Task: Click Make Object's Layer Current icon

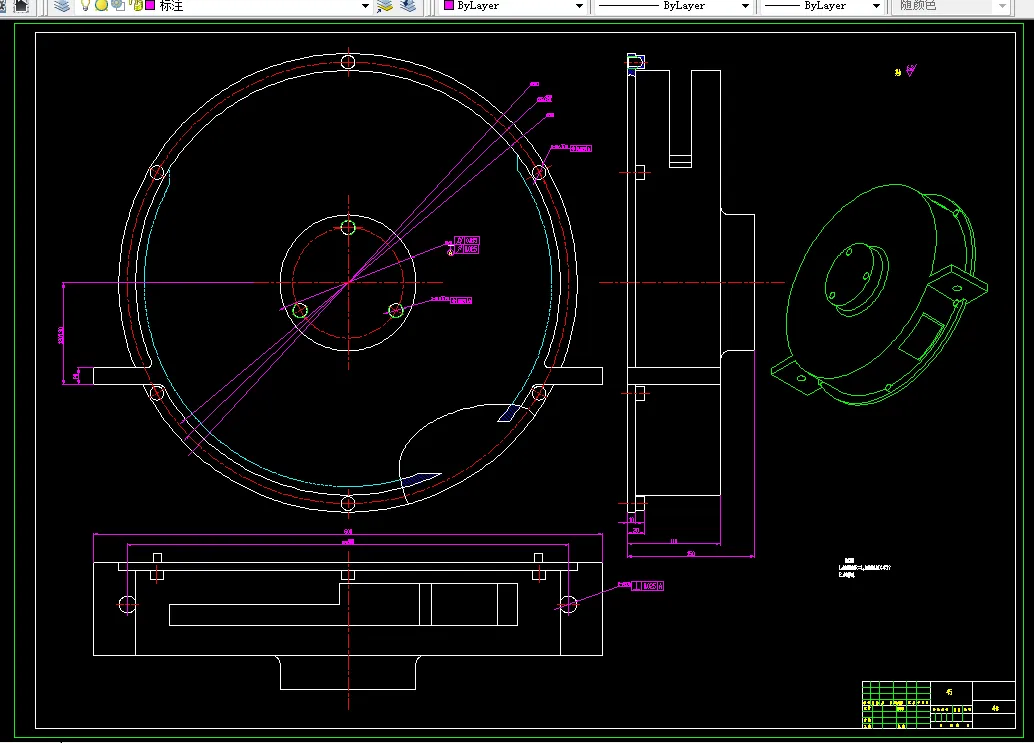Action: (x=384, y=6)
